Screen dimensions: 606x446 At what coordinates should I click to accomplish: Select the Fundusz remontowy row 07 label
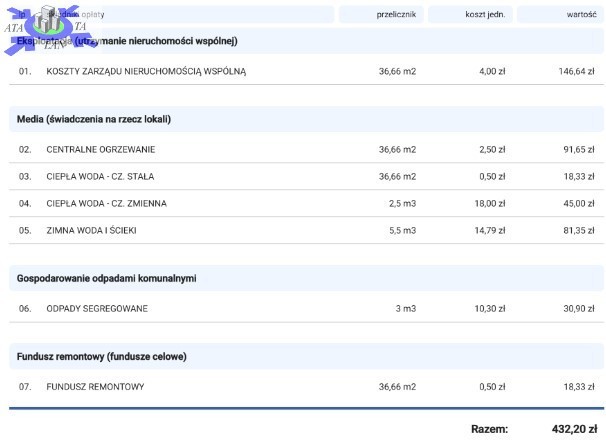click(x=96, y=387)
